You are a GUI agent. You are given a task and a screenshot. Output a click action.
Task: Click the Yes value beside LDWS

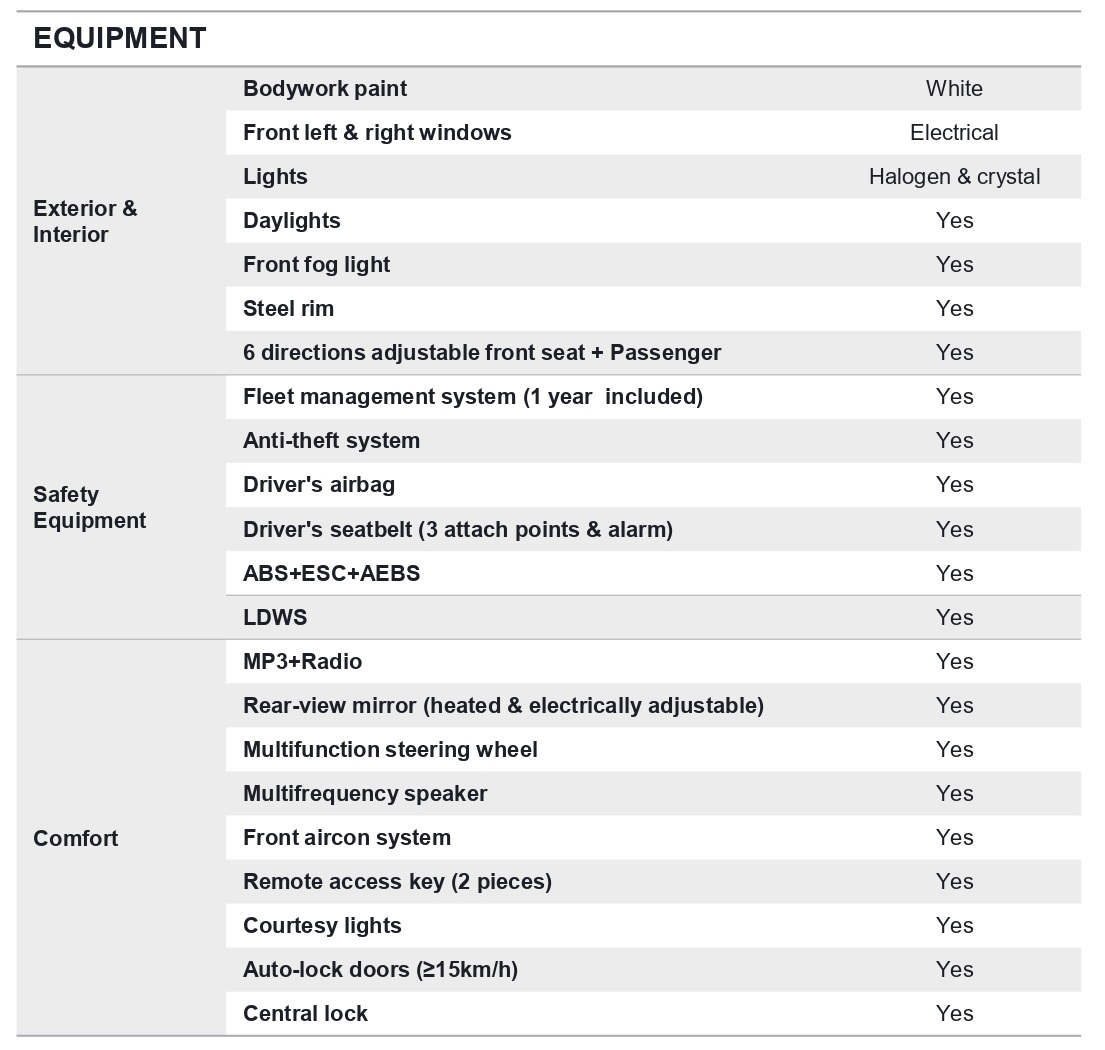954,618
